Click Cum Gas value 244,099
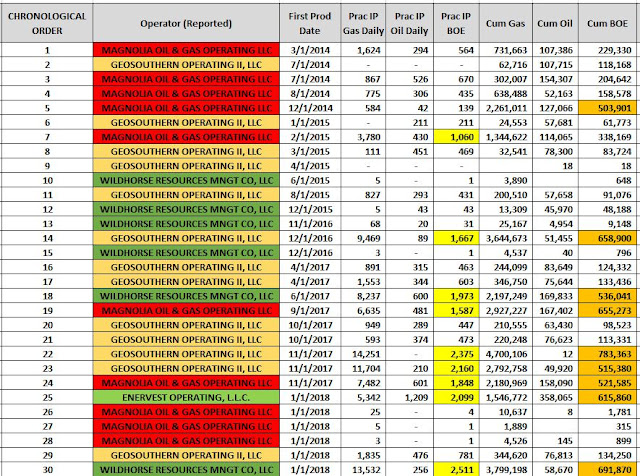Viewport: 640px width, 476px height. click(x=505, y=267)
